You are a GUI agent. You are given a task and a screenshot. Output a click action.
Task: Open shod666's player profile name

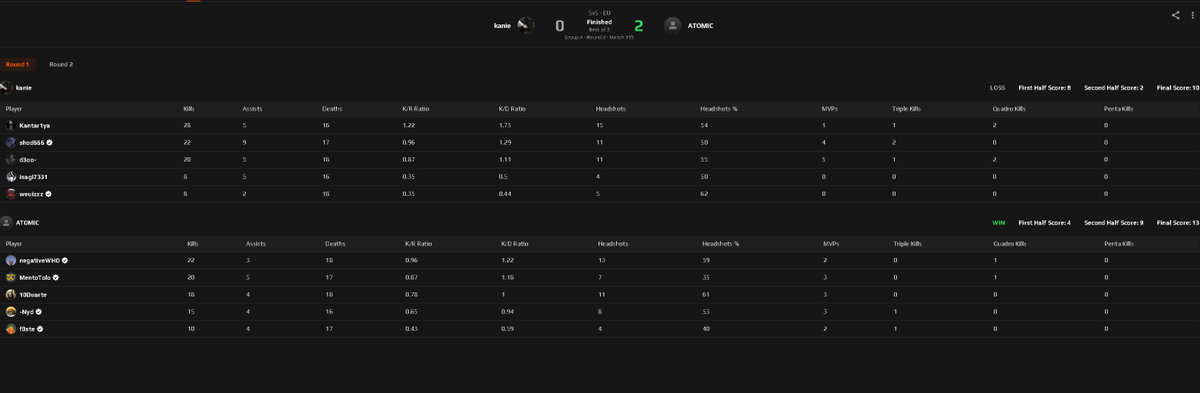(32, 142)
